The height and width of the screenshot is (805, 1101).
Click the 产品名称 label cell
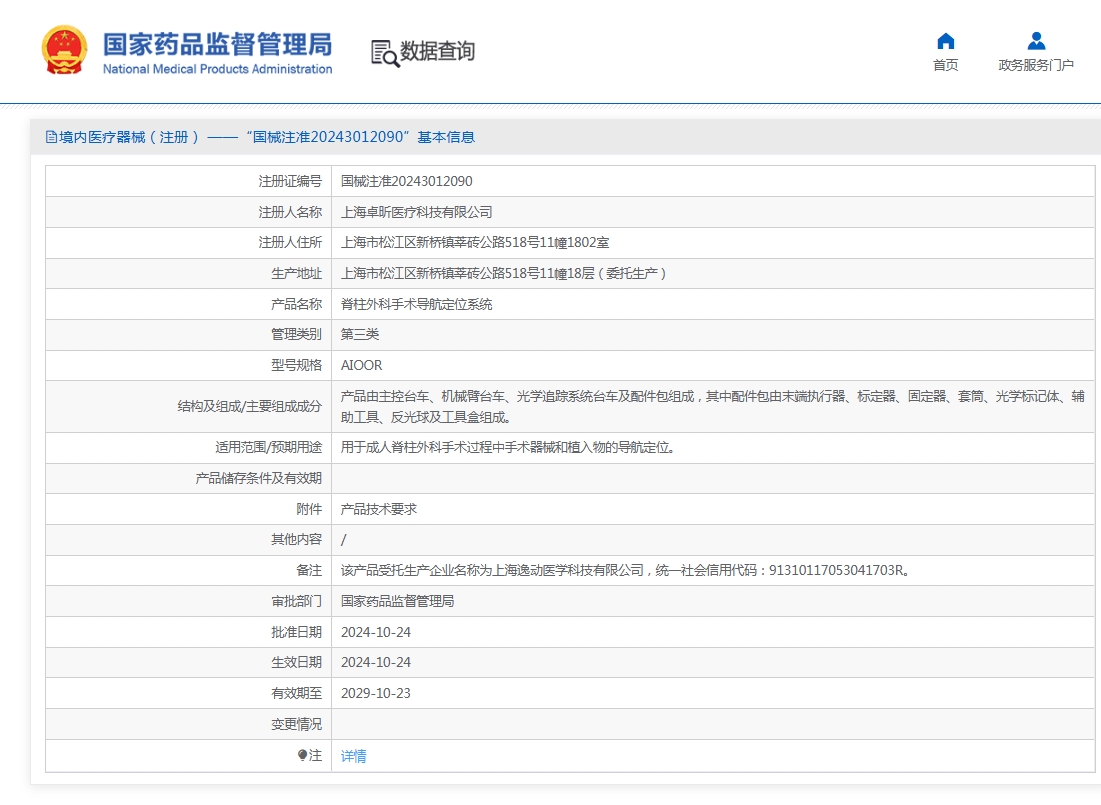coord(188,304)
